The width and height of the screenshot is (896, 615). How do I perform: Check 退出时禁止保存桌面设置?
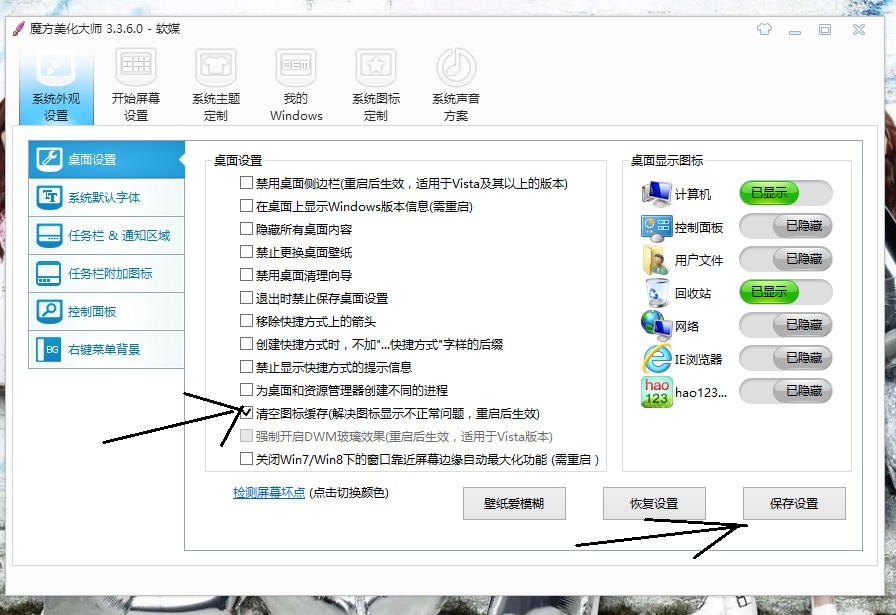click(246, 298)
